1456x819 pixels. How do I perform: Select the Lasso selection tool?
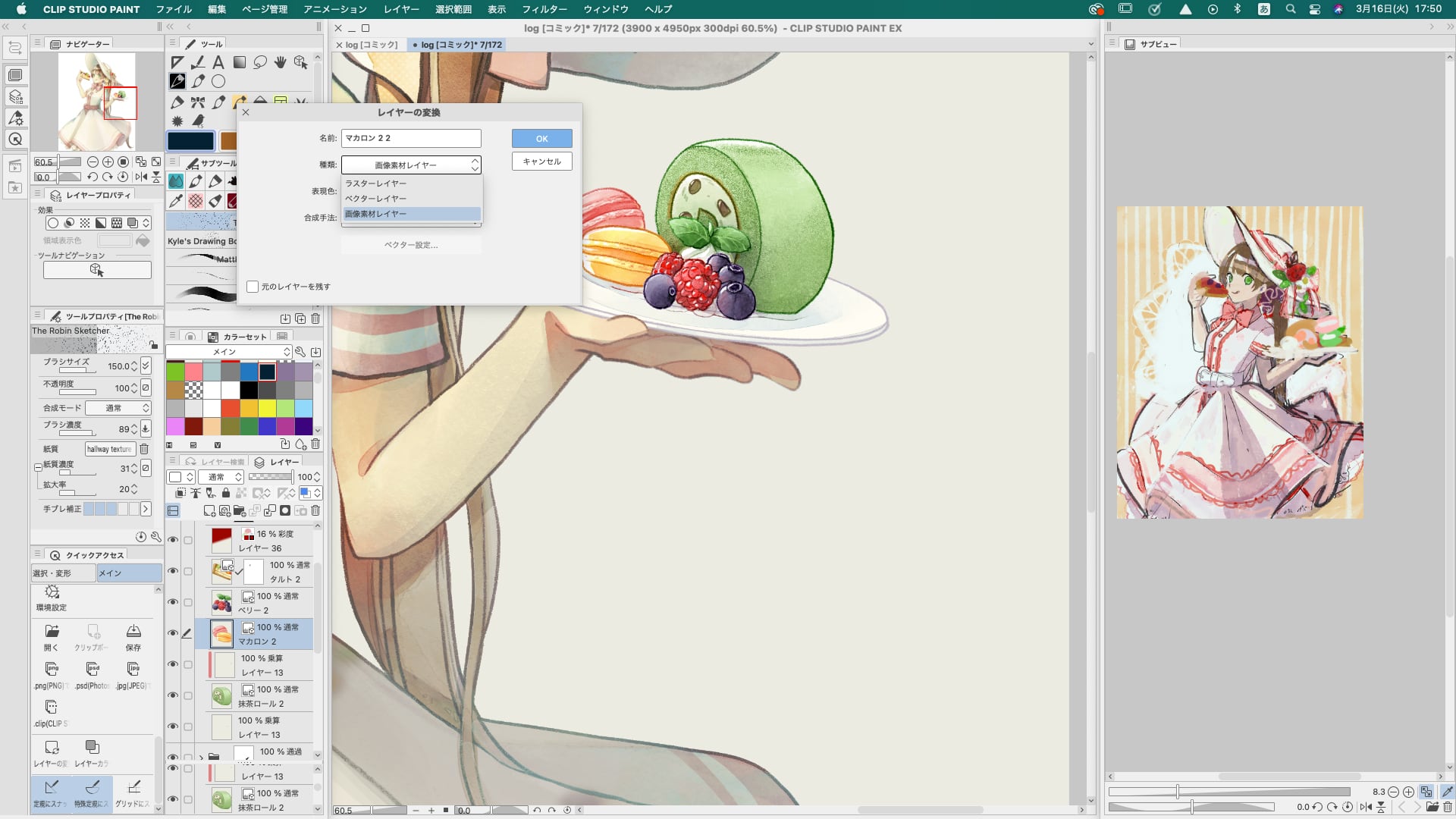tap(260, 62)
